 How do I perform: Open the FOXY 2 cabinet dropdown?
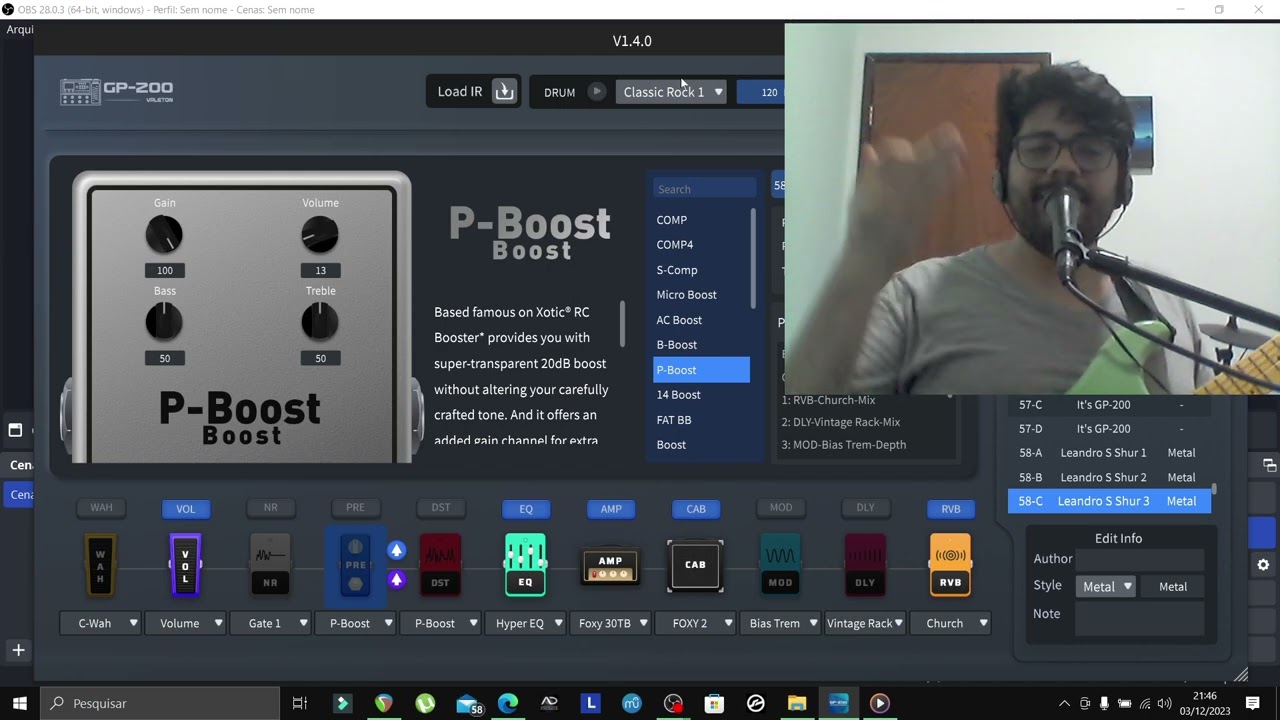[x=695, y=623]
